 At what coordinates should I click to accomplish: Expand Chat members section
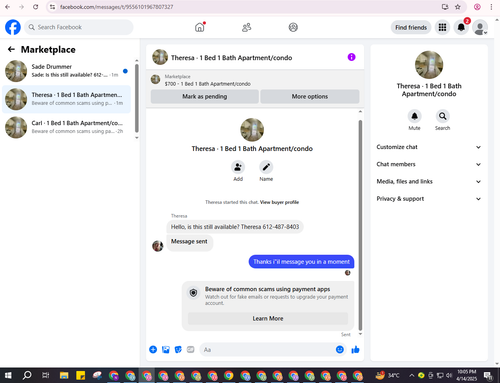429,164
